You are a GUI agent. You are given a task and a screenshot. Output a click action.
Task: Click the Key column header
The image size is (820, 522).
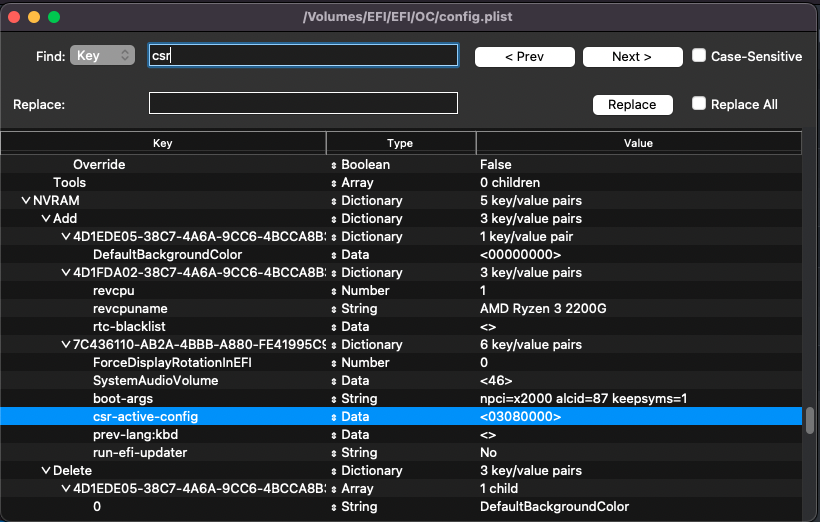point(163,143)
